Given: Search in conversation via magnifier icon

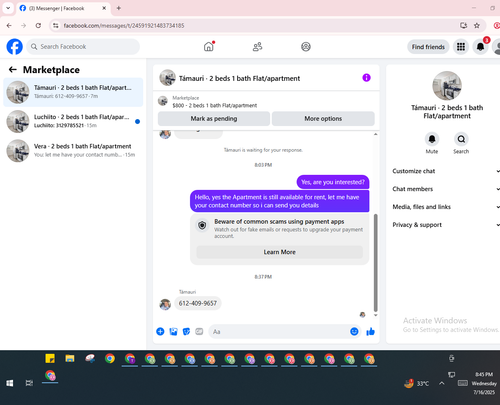Looking at the screenshot, I should (461, 139).
